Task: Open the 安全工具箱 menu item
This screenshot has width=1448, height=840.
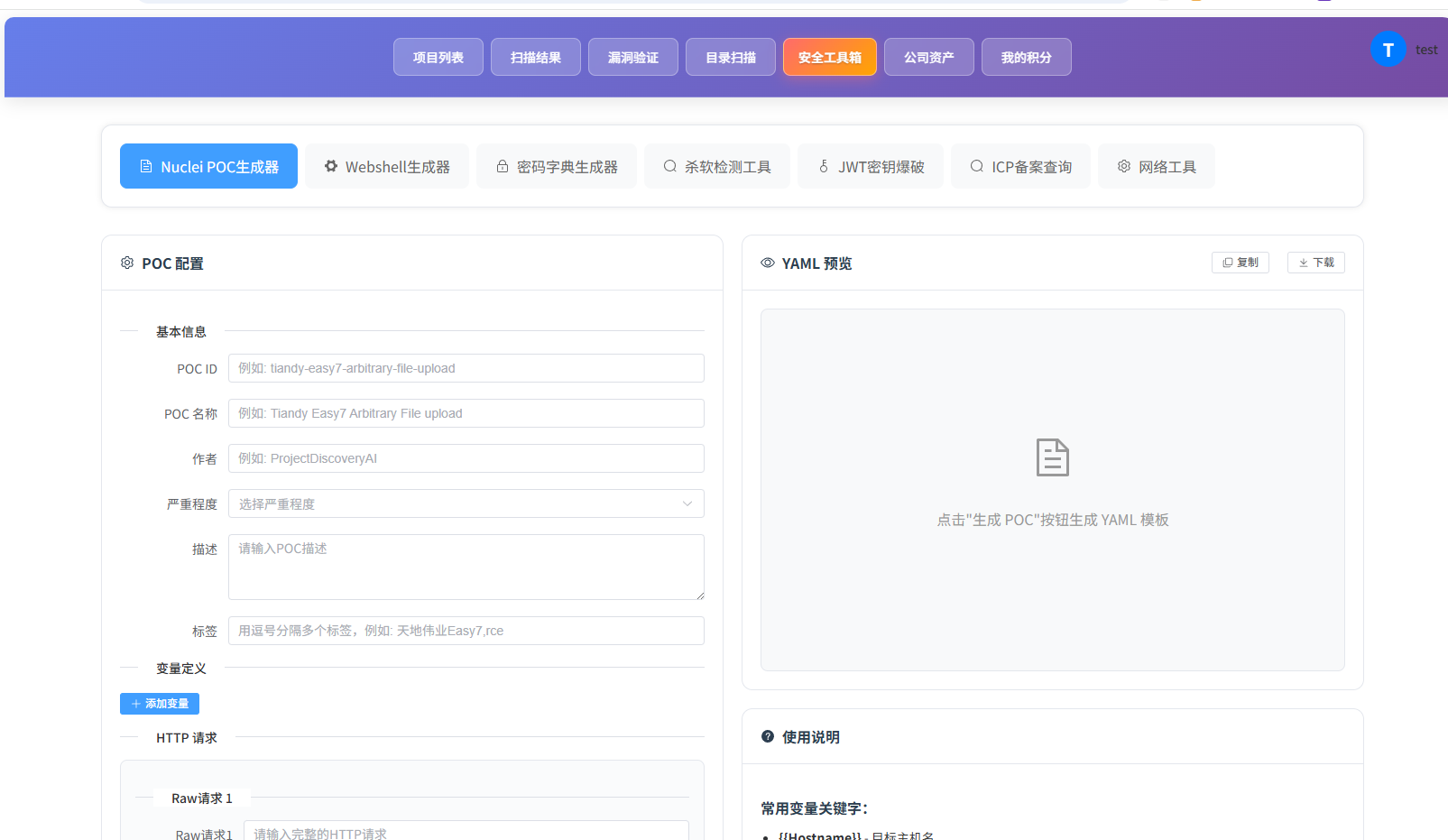Action: [x=830, y=57]
